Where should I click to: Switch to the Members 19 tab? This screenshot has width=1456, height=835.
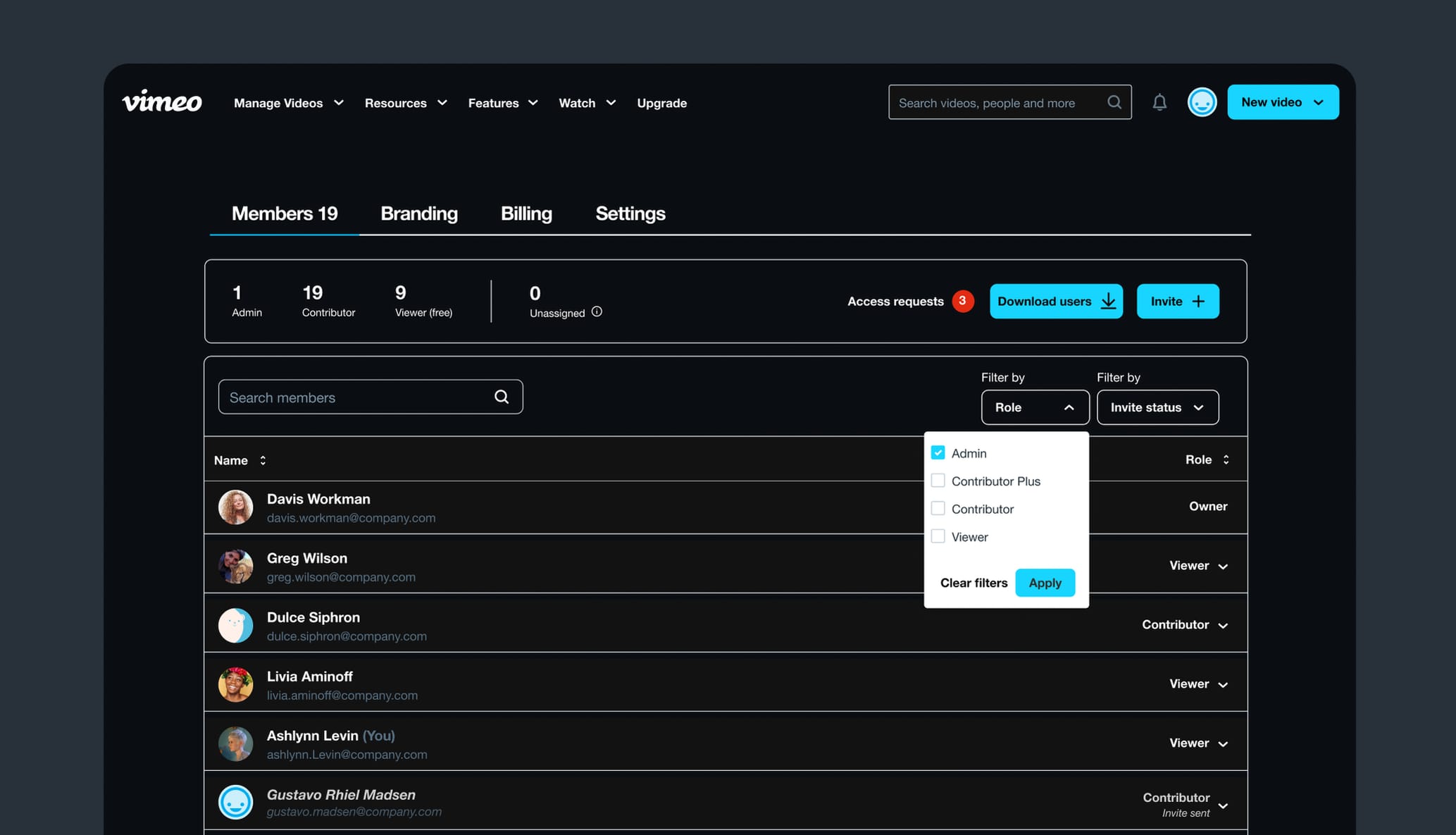point(285,214)
